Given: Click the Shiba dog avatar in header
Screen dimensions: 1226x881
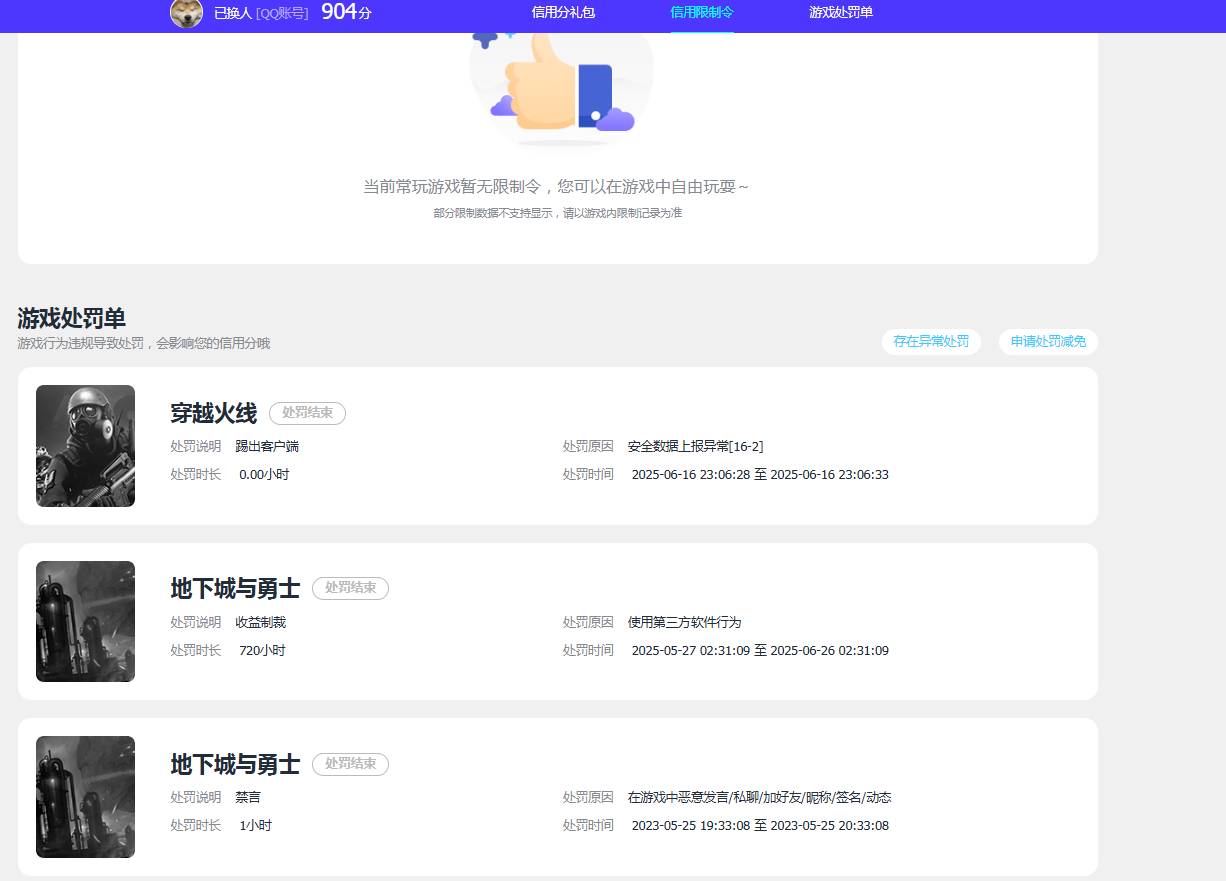Looking at the screenshot, I should click(186, 13).
